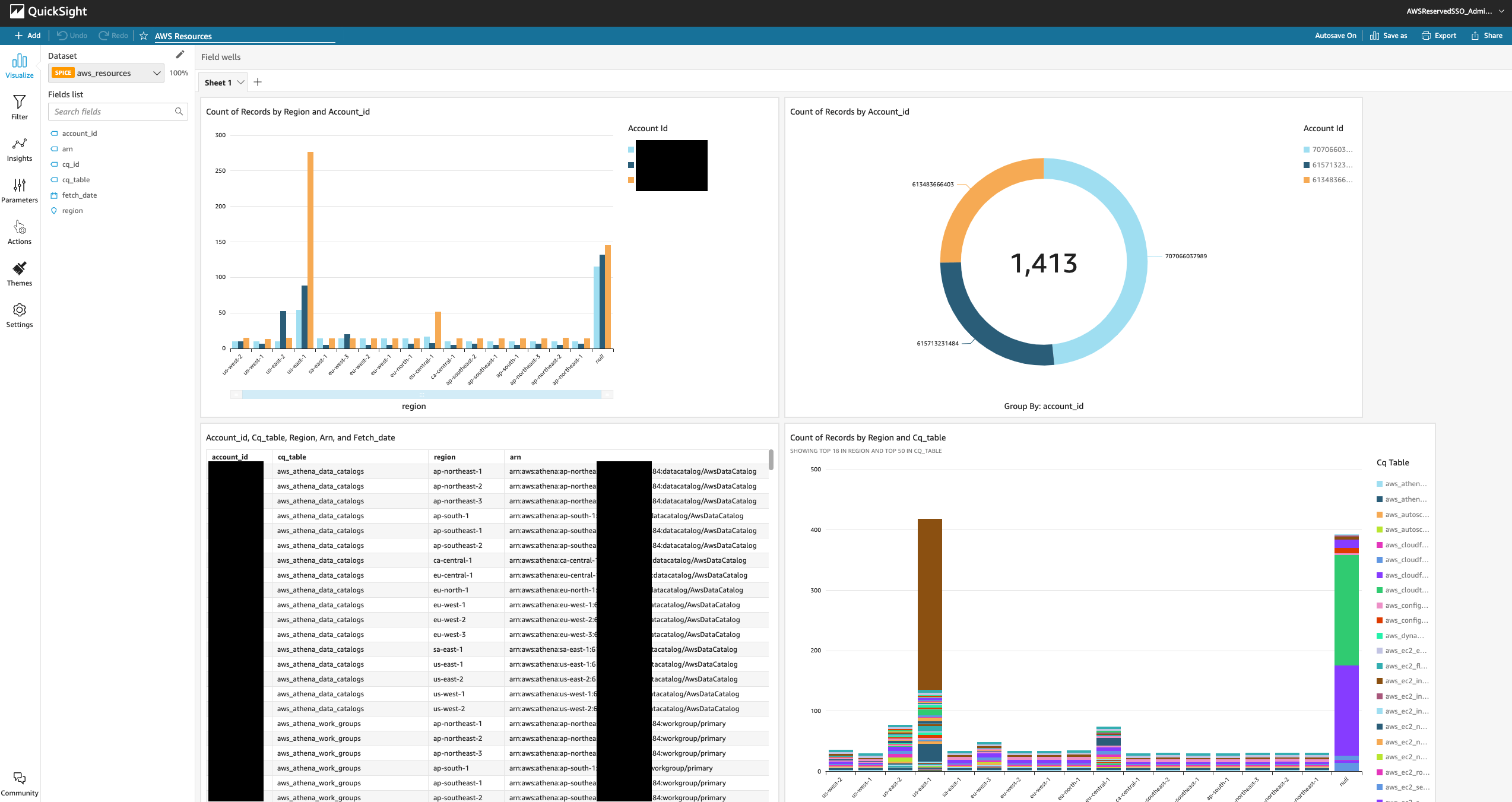Open the AWSReservedSSO user account menu
Screen dimensions: 1512x802
1454,11
